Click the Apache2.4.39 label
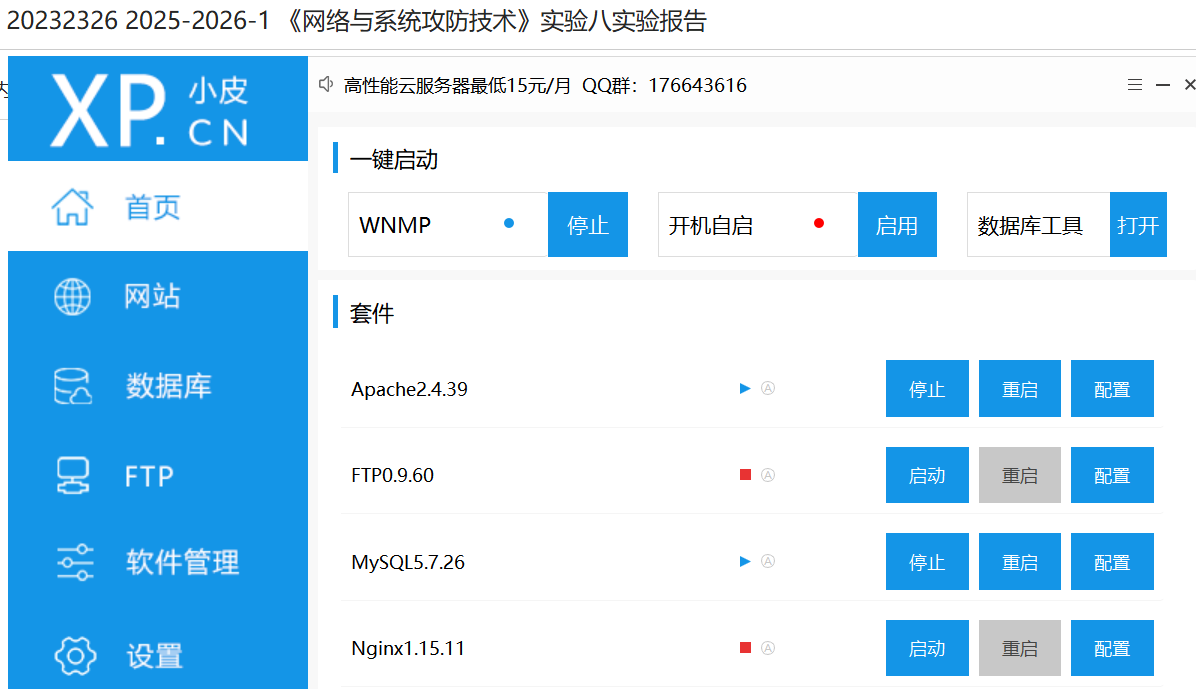This screenshot has width=1196, height=689. (x=409, y=389)
